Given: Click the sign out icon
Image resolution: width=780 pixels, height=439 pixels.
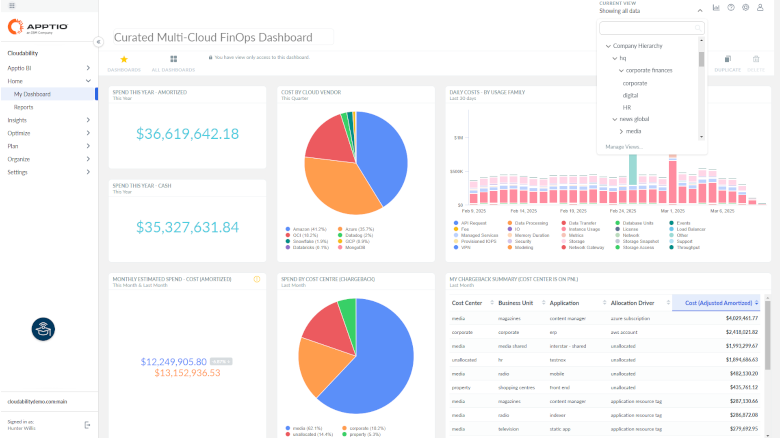Looking at the screenshot, I should 87,425.
